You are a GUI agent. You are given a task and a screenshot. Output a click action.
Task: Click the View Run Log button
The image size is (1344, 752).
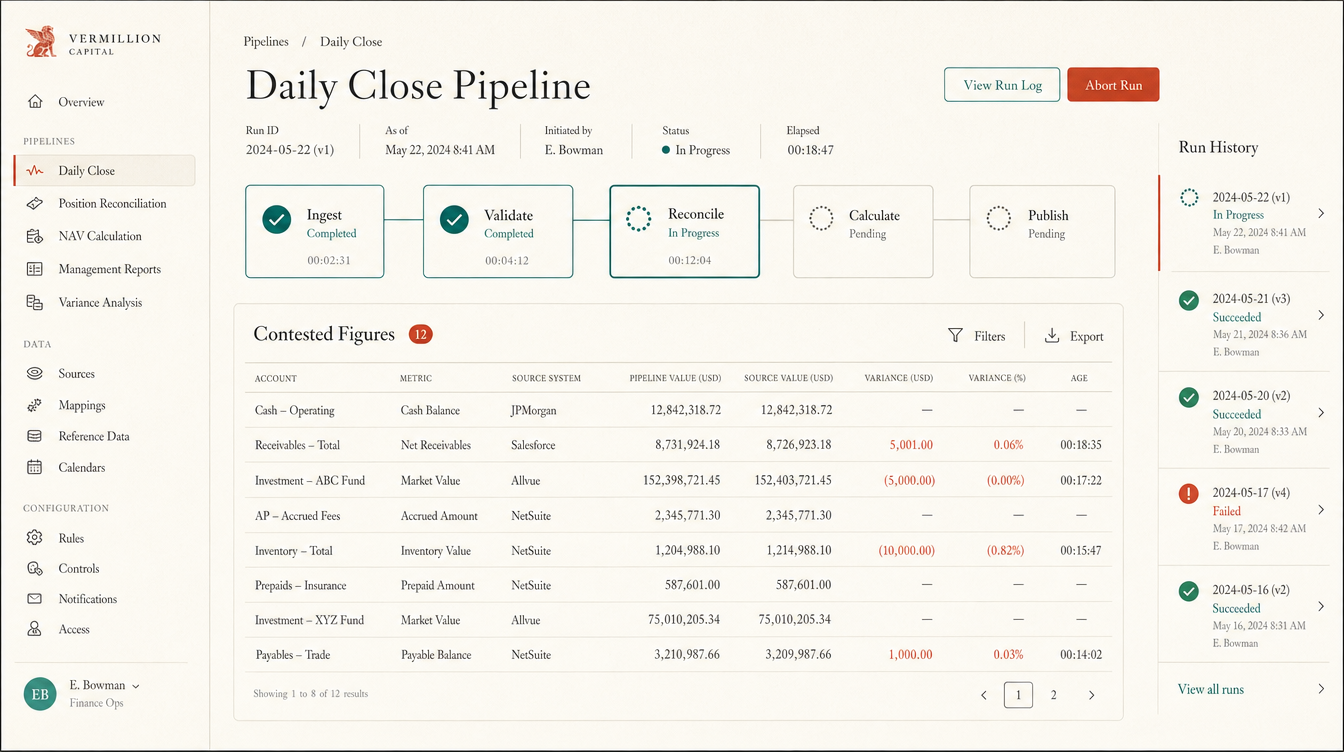point(1002,85)
